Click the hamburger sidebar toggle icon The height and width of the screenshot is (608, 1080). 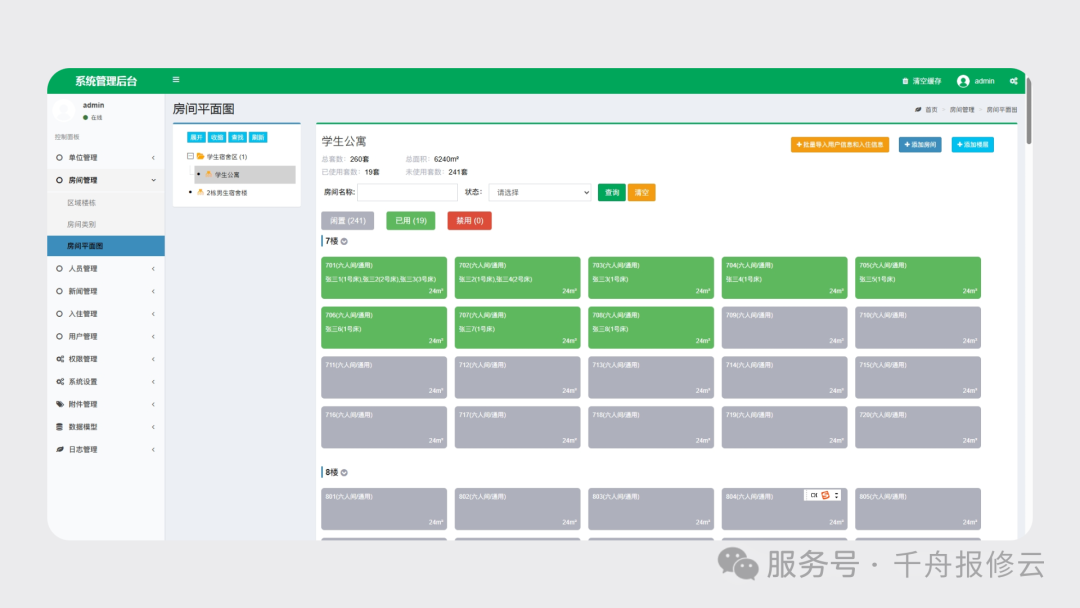click(176, 80)
